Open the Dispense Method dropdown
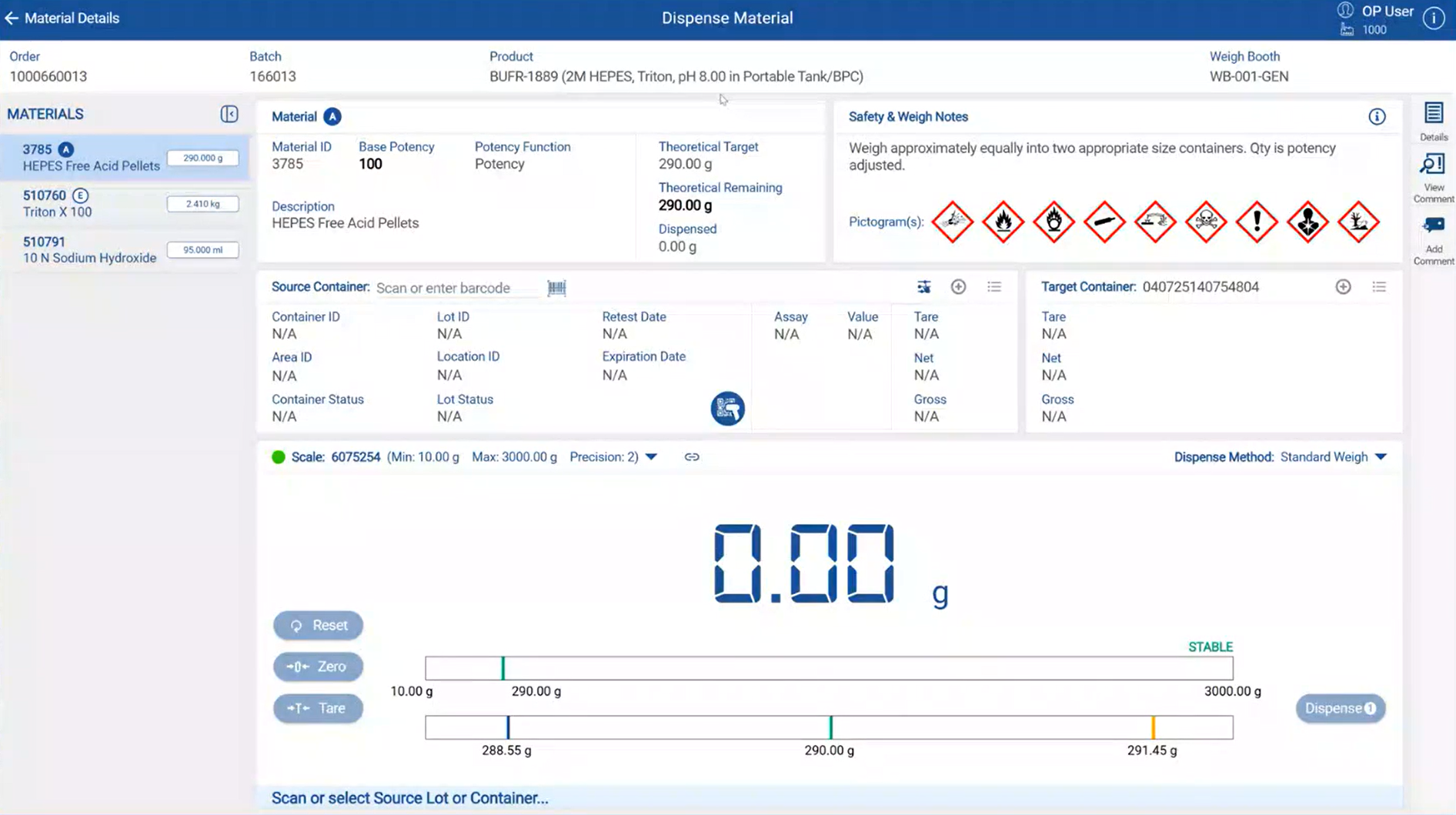This screenshot has width=1456, height=815. point(1380,457)
